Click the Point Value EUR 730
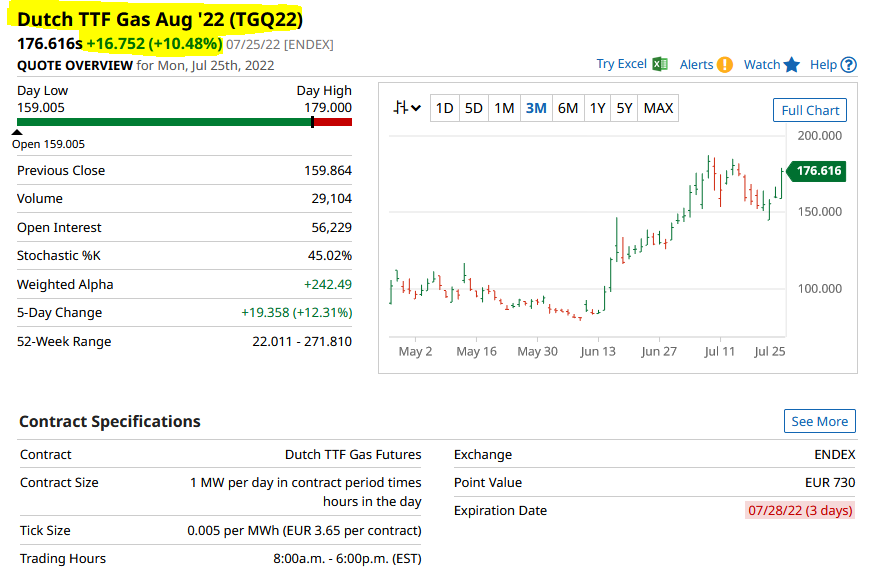The width and height of the screenshot is (876, 573). coord(830,483)
